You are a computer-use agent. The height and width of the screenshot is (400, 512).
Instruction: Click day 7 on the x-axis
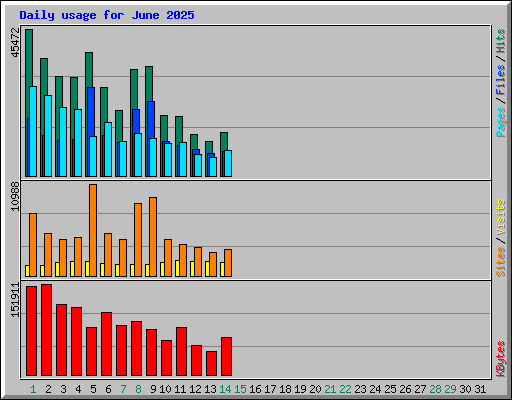coord(123,389)
